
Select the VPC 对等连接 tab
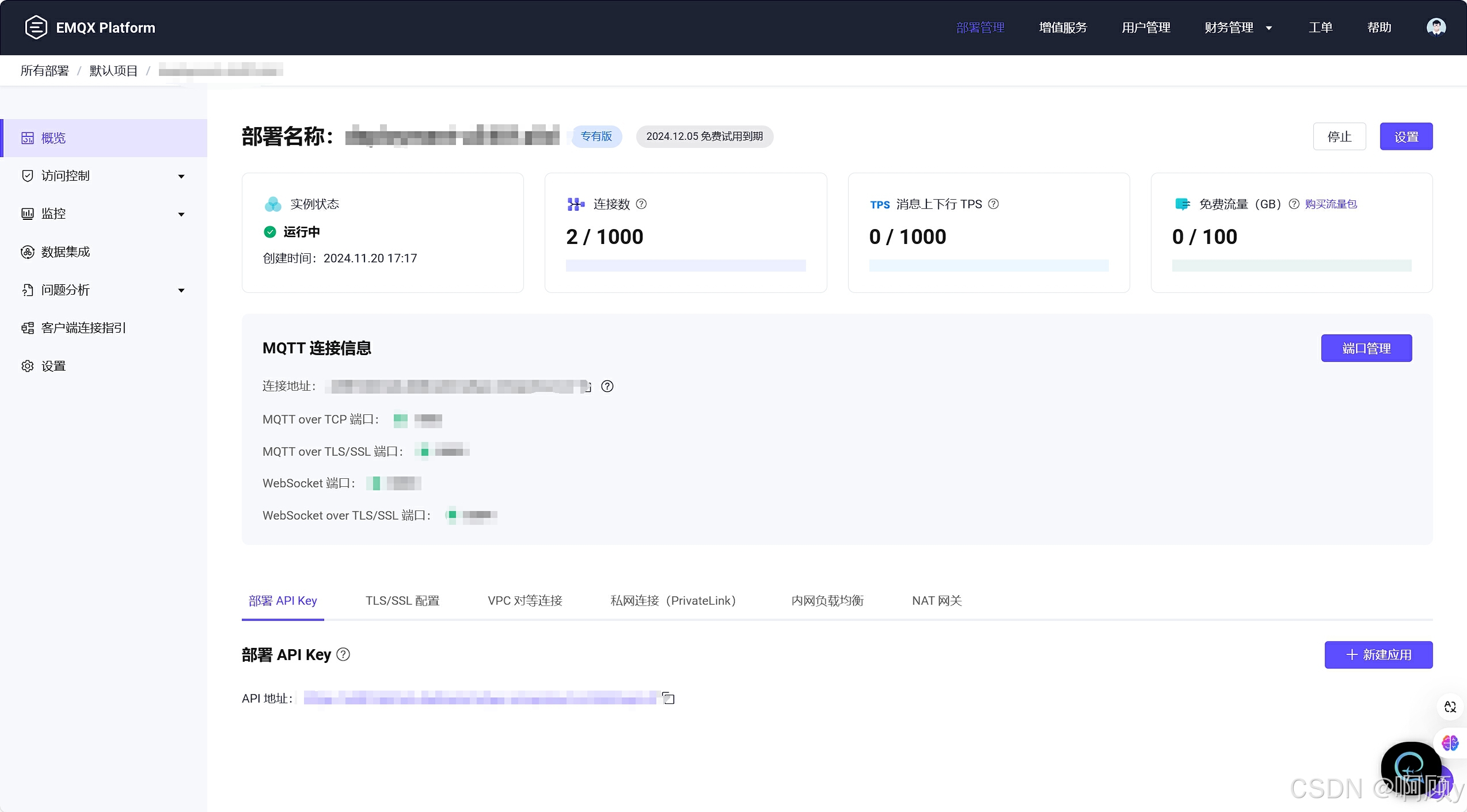coord(525,600)
